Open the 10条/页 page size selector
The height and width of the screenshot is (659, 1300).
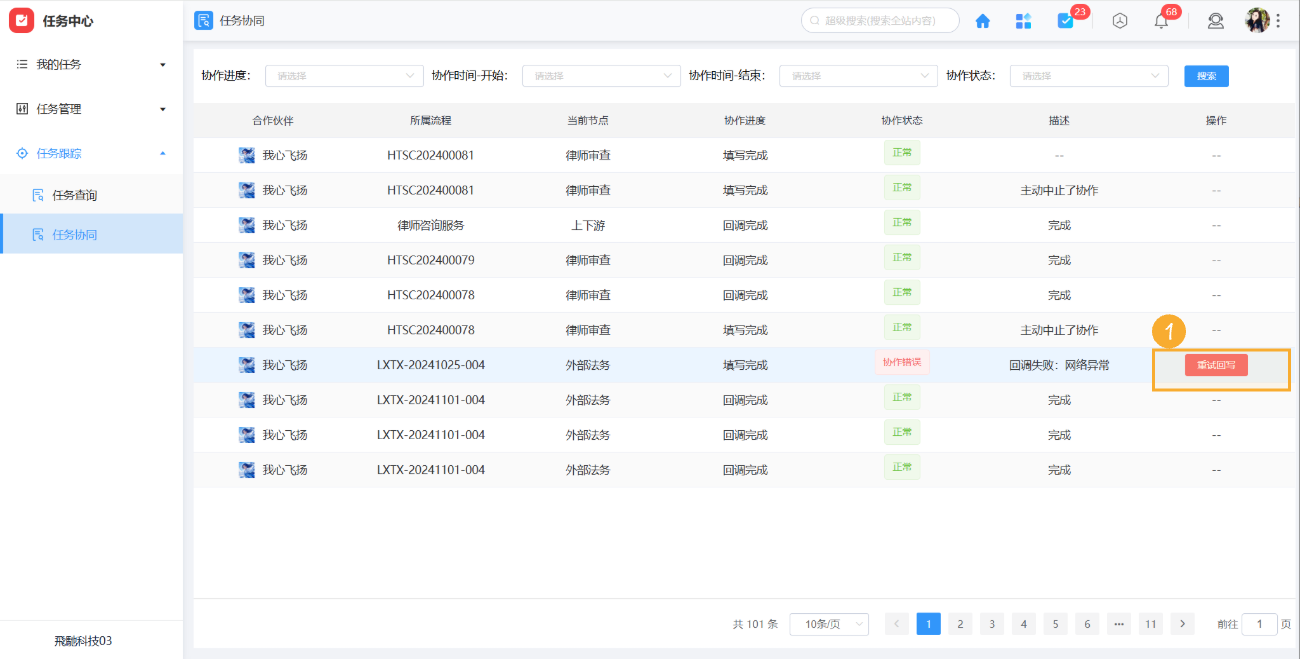(x=829, y=623)
